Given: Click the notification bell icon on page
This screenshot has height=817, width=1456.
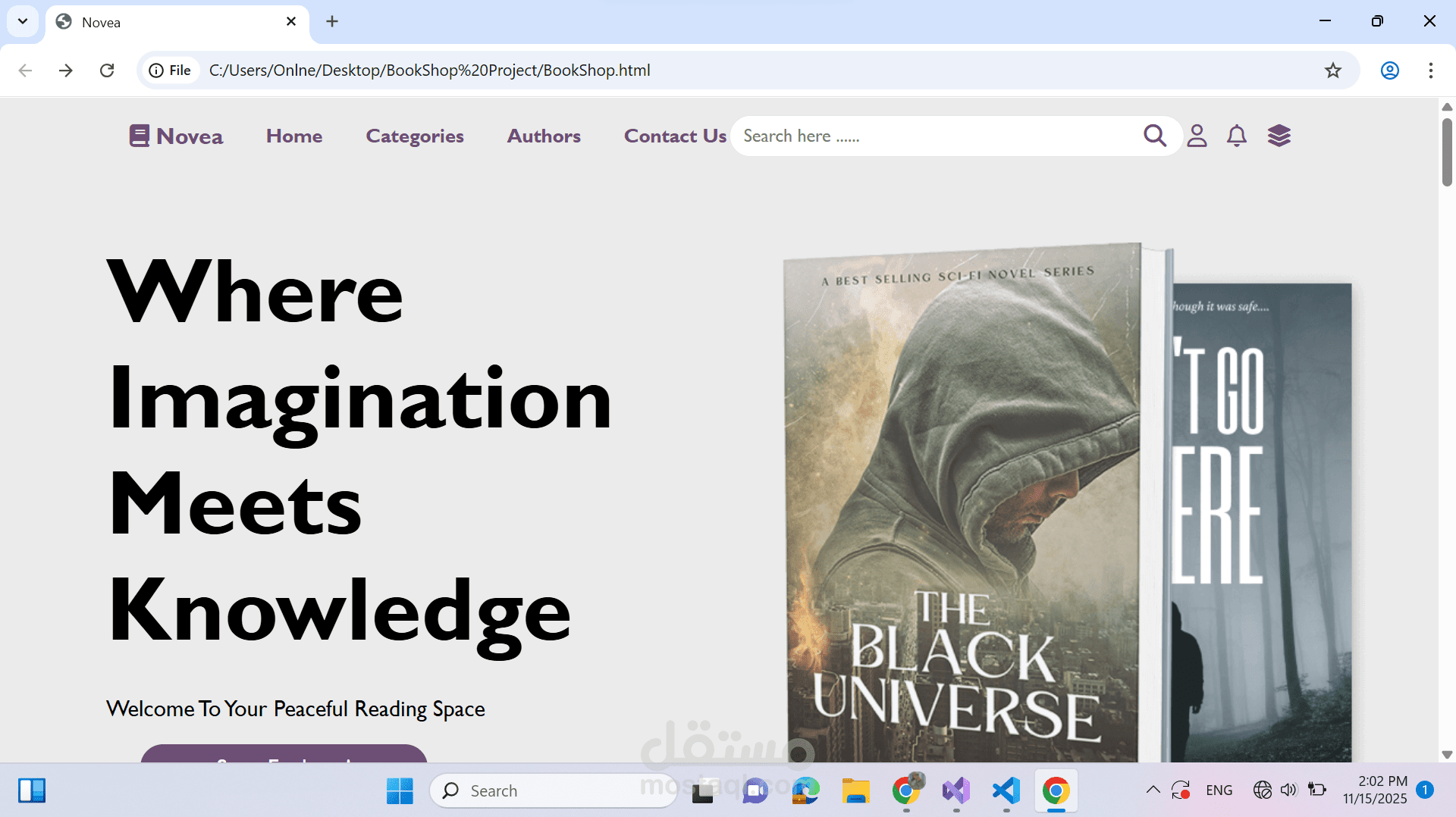Looking at the screenshot, I should (1236, 136).
